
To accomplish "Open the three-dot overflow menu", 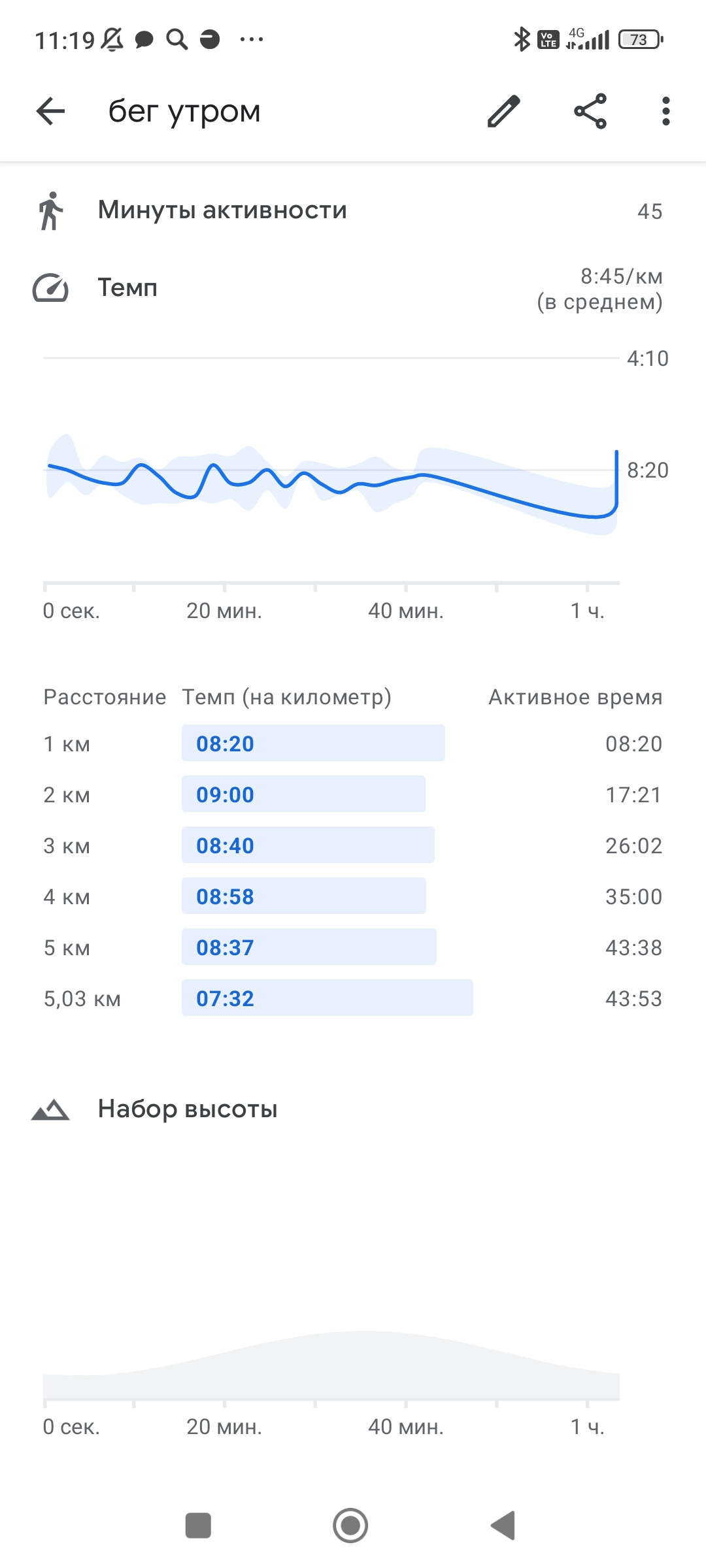I will point(665,111).
